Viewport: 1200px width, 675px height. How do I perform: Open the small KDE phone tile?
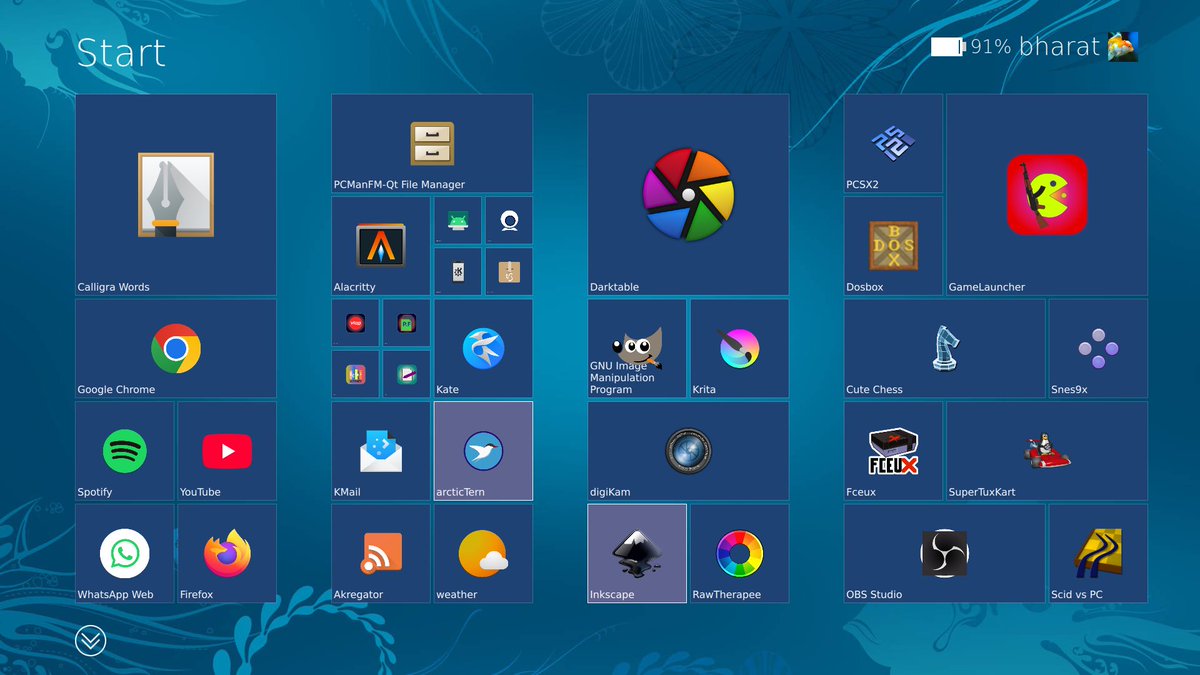click(458, 271)
